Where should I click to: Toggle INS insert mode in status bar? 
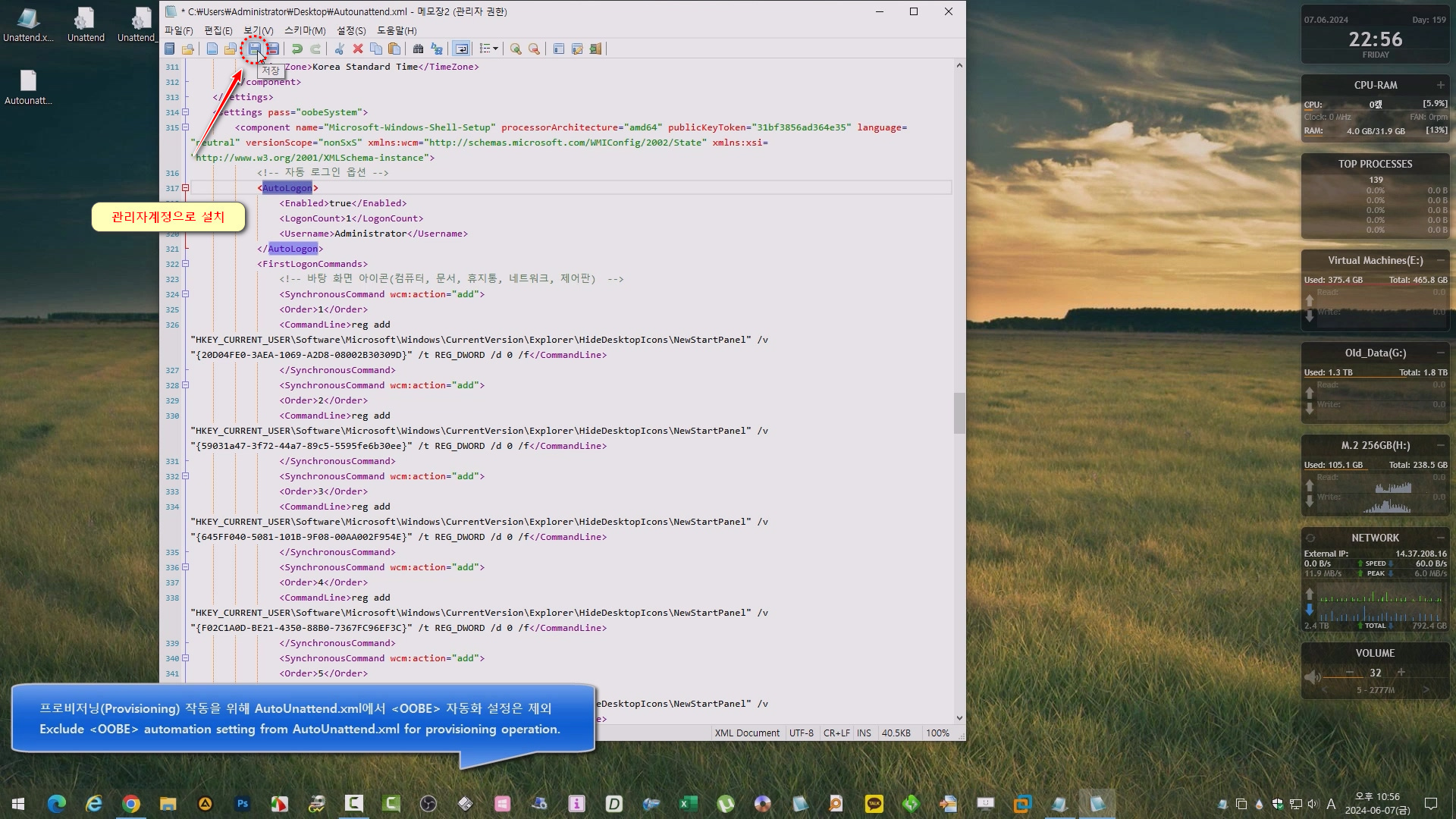[864, 733]
